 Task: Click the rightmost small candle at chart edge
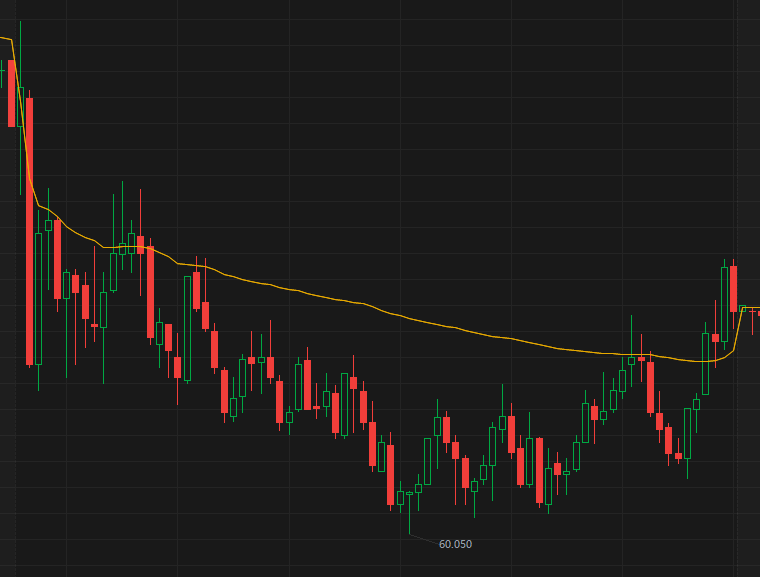coord(758,314)
